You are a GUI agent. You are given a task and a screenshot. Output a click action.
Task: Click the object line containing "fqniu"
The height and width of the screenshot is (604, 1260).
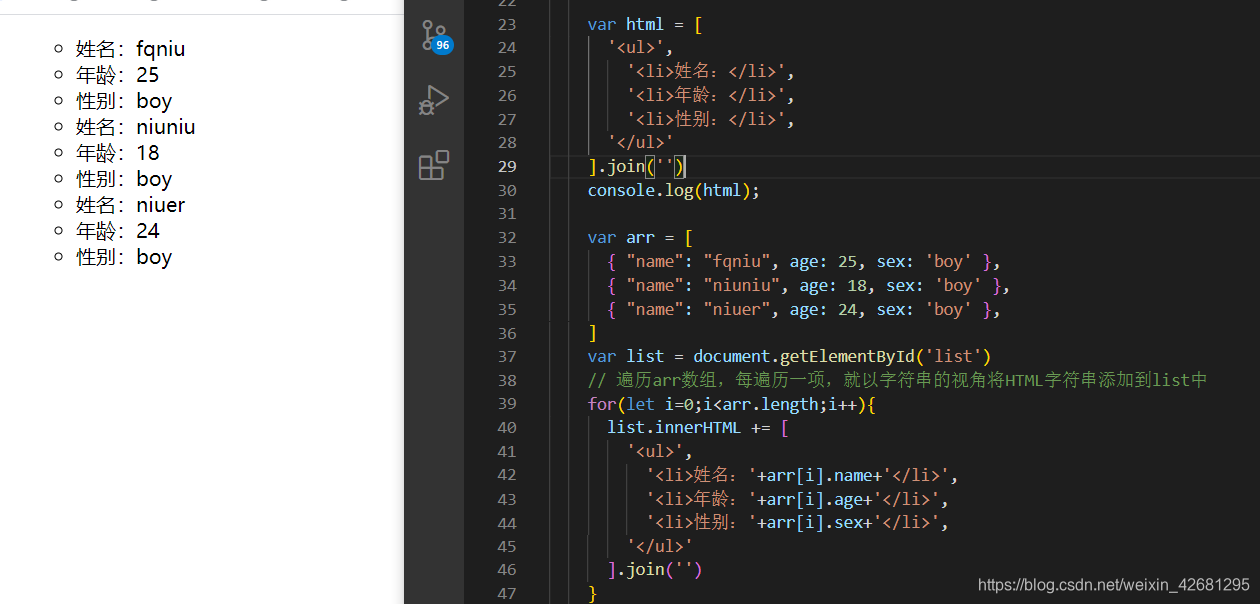[804, 261]
